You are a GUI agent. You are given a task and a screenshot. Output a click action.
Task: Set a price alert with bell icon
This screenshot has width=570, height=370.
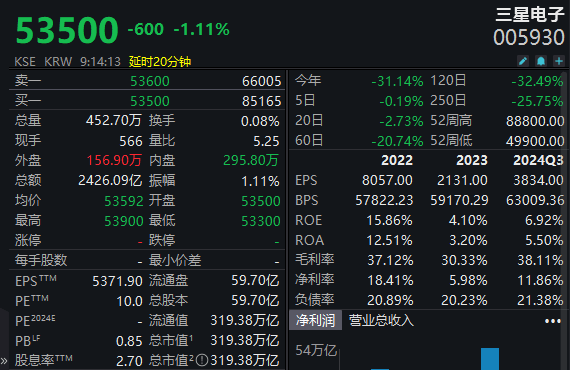[x=541, y=61]
